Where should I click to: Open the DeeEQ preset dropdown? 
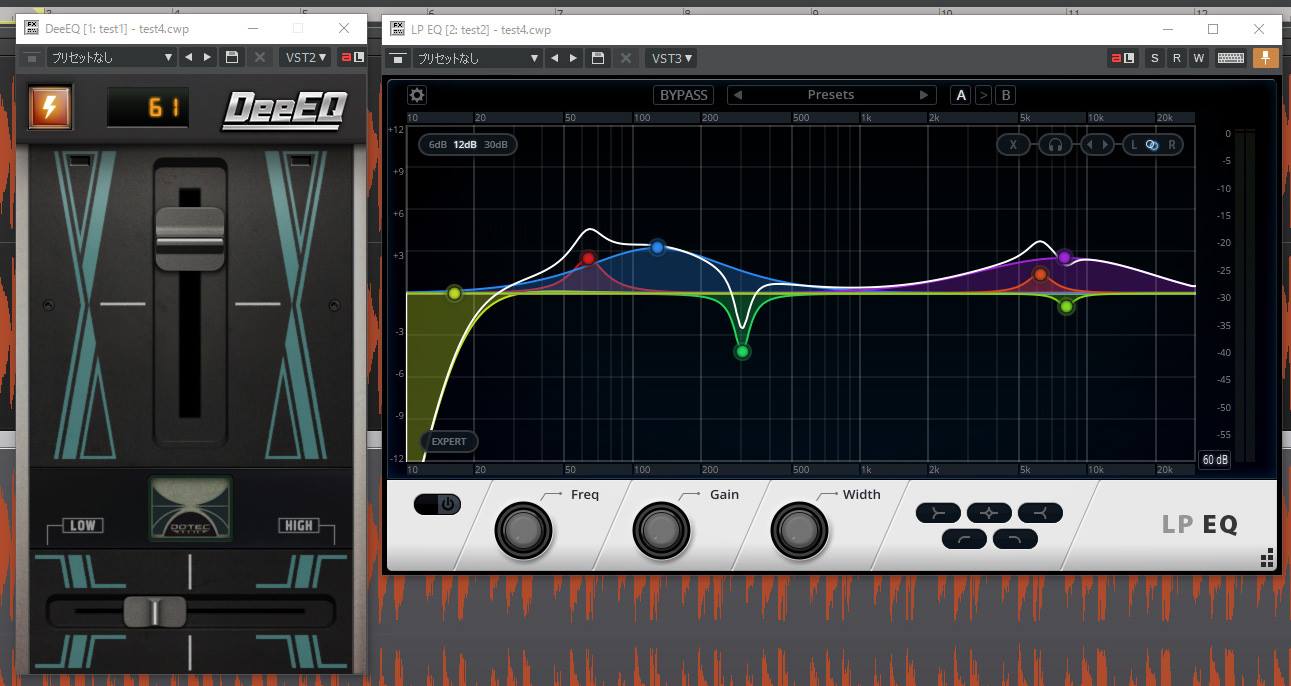click(110, 57)
